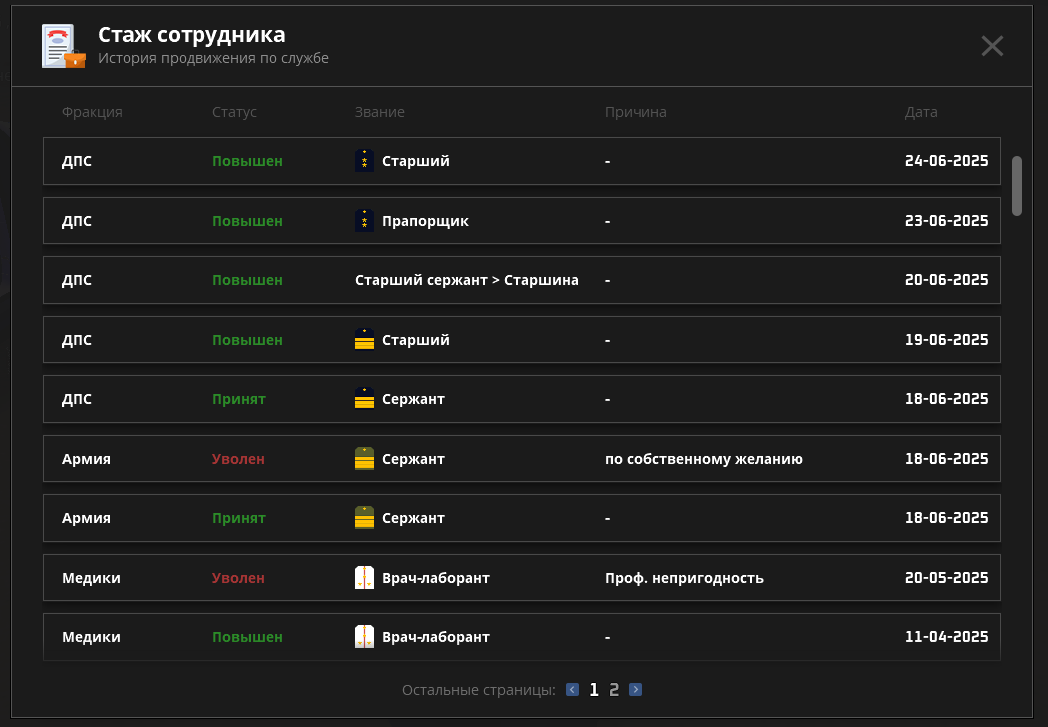Click the Фракция column header

click(x=92, y=112)
